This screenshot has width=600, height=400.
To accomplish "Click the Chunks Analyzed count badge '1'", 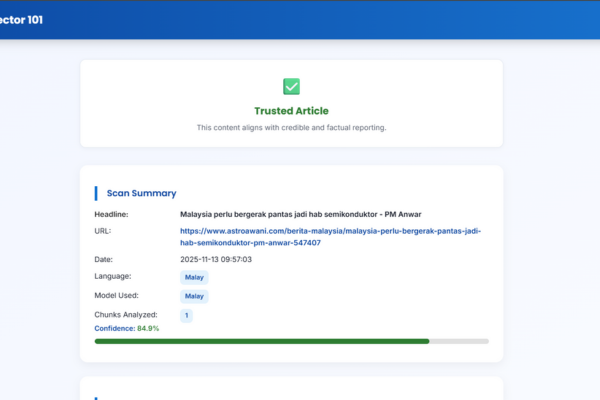I will click(186, 315).
